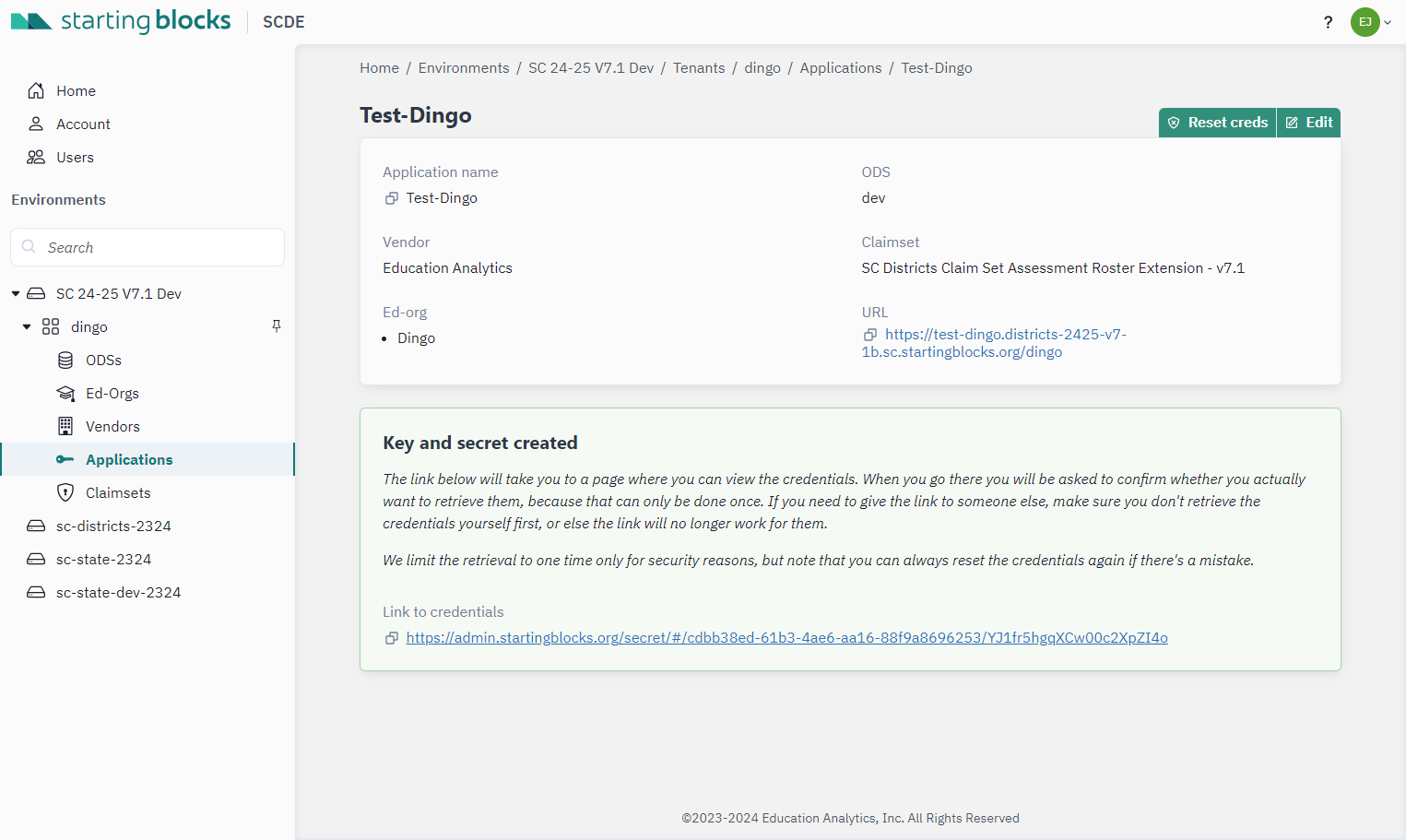Click the Home house icon in the sidebar
The width and height of the screenshot is (1406, 840).
36,90
